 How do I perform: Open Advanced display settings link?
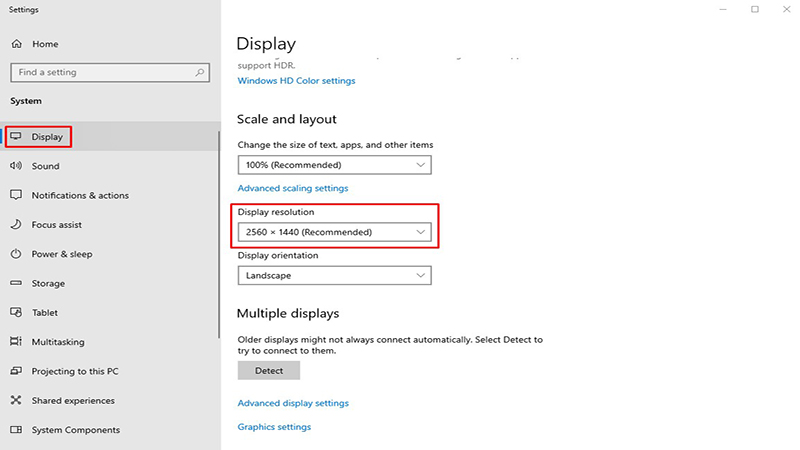click(x=293, y=403)
